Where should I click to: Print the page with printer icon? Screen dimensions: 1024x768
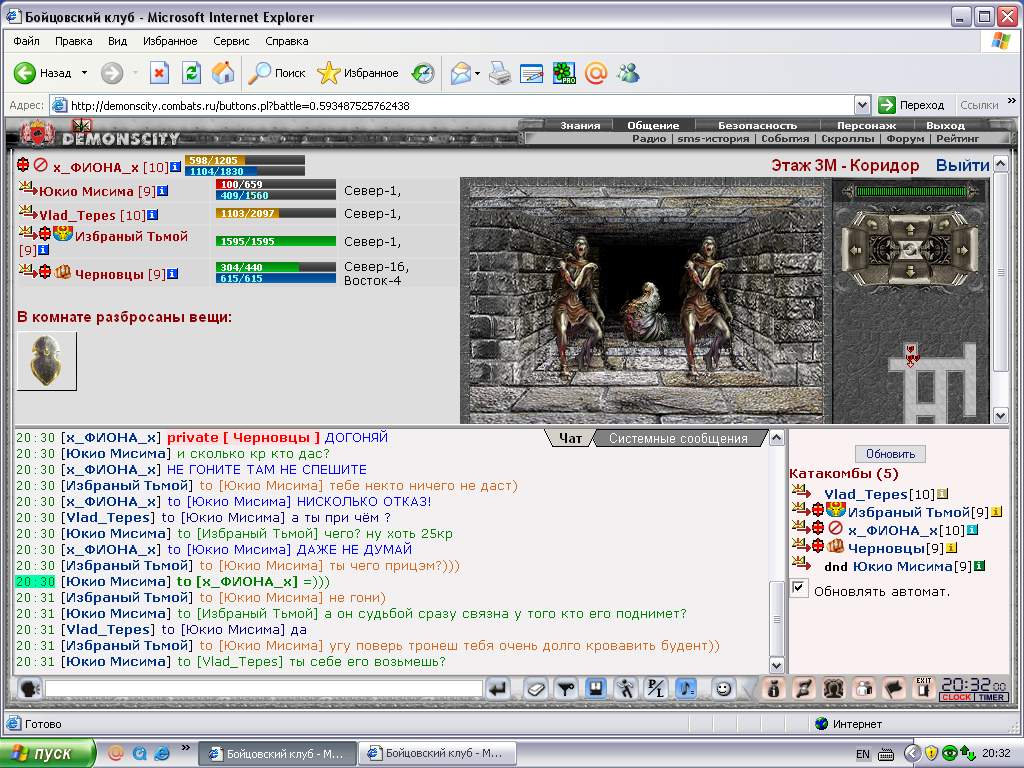pyautogui.click(x=500, y=72)
